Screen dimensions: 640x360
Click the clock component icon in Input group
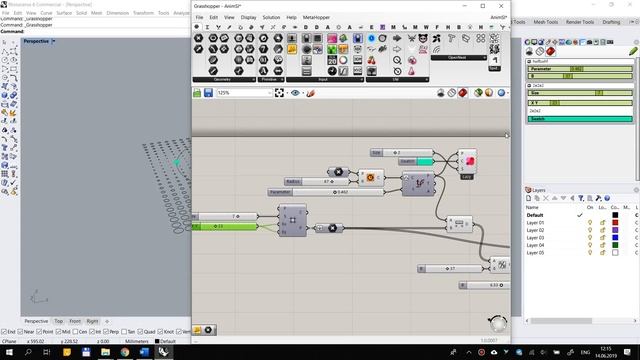332,71
